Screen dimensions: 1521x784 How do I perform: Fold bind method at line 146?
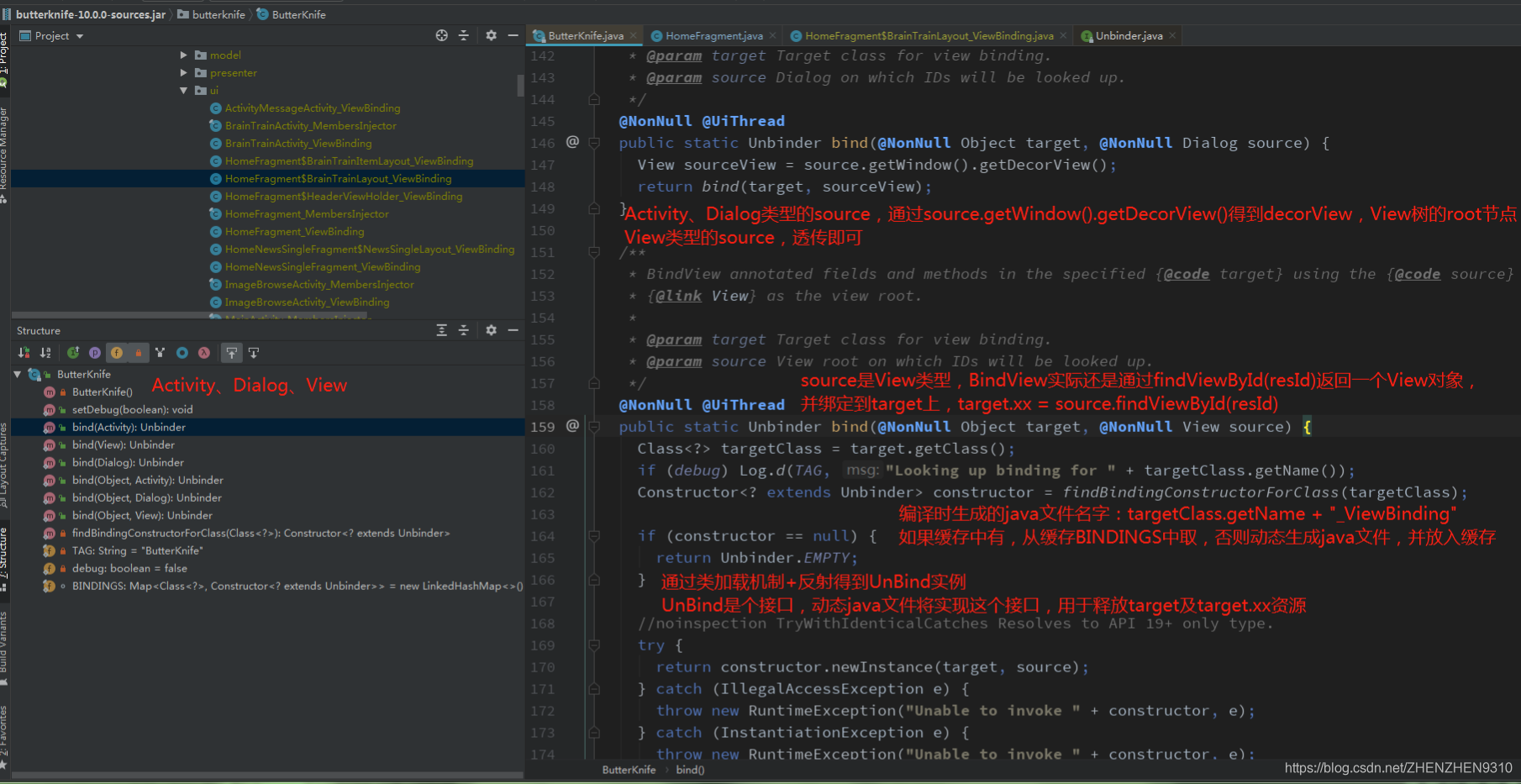point(594,143)
